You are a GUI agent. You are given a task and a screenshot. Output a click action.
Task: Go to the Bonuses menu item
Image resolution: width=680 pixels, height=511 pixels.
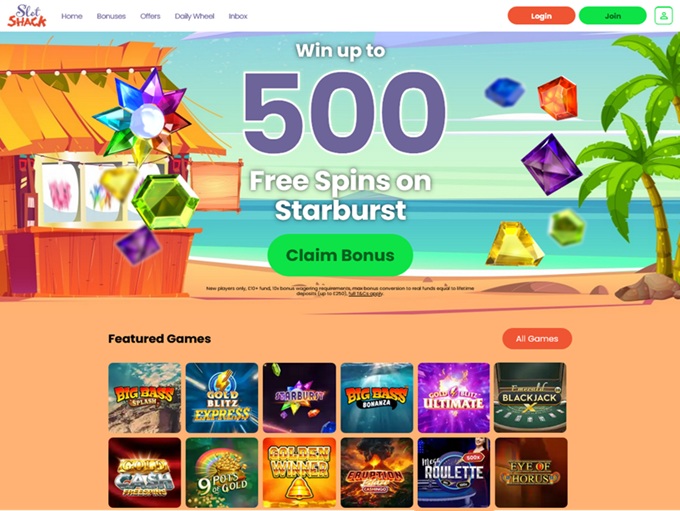[111, 16]
